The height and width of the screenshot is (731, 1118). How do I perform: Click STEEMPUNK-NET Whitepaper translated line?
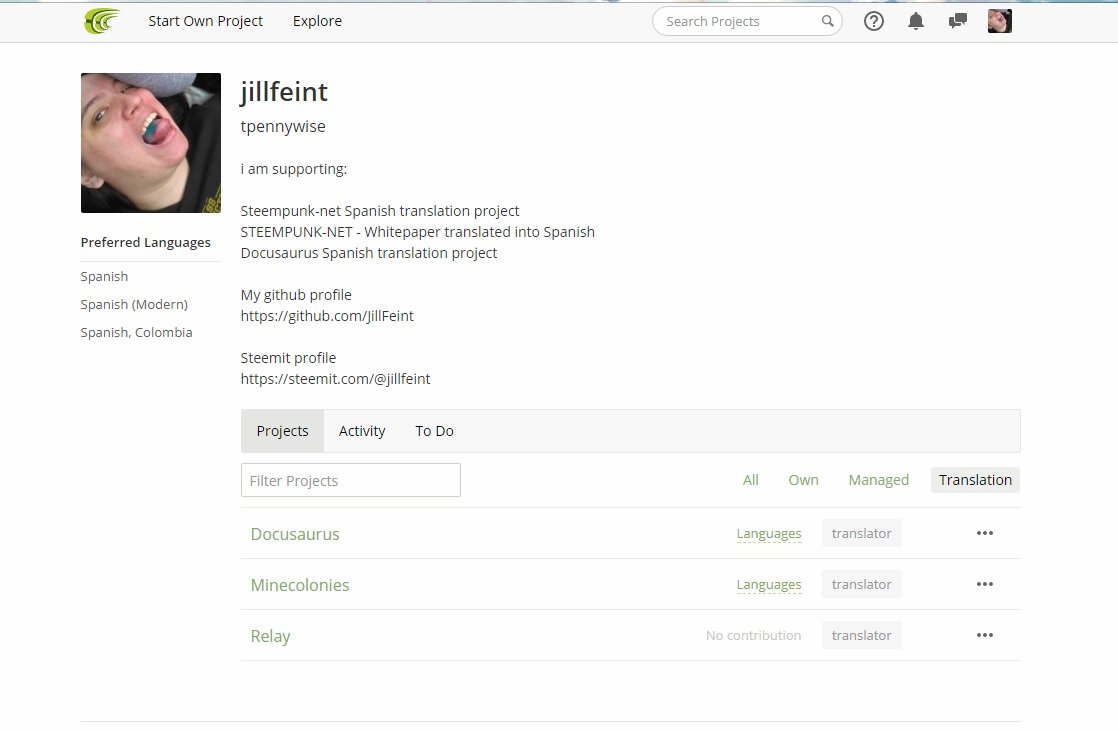tap(417, 232)
